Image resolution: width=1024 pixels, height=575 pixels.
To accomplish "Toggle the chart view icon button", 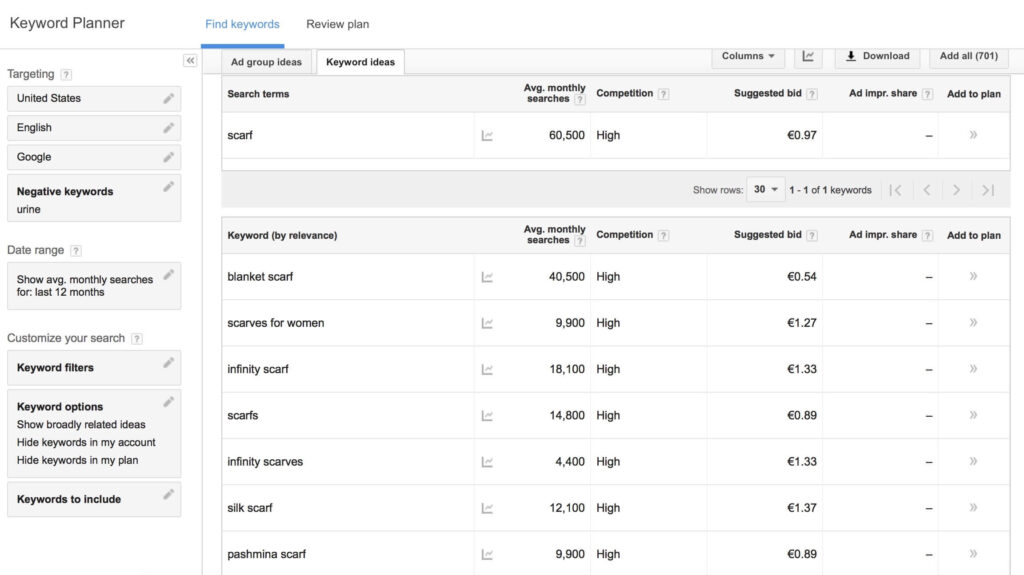I will coord(808,56).
